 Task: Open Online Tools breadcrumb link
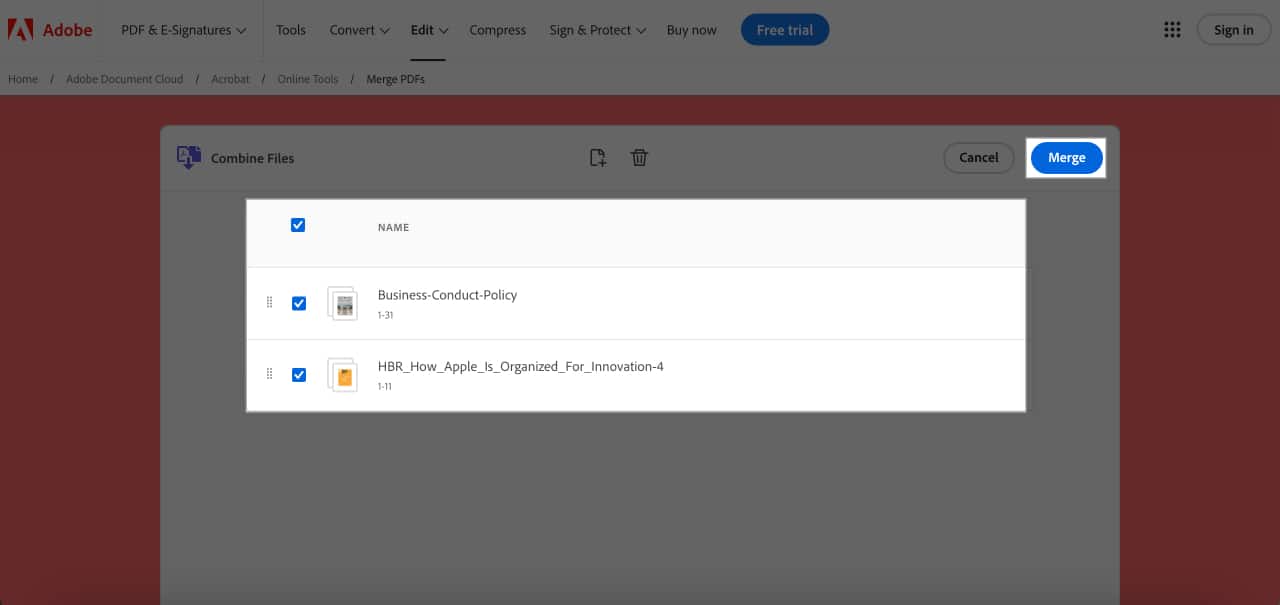[x=308, y=79]
